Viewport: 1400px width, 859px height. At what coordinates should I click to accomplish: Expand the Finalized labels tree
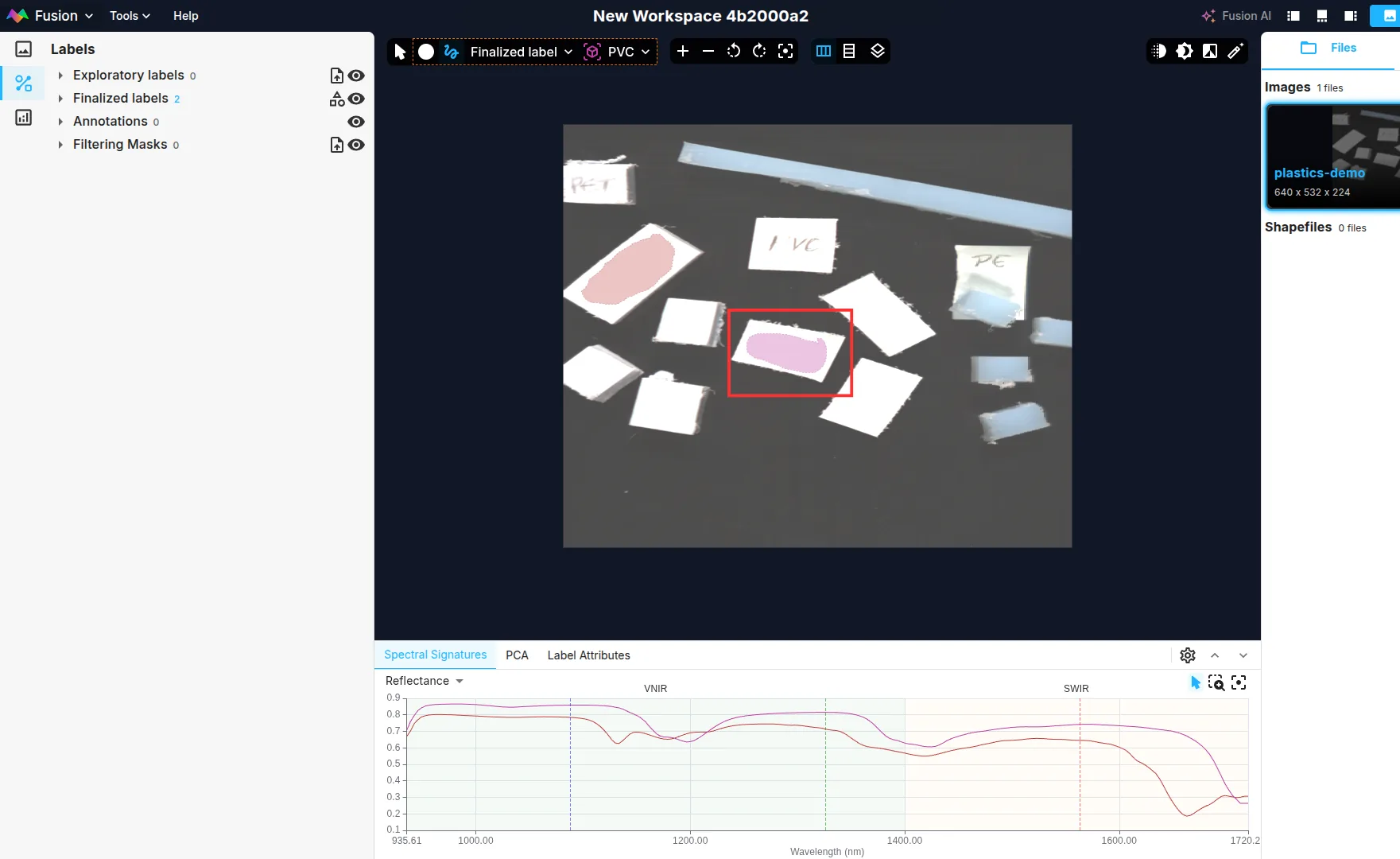click(x=60, y=99)
